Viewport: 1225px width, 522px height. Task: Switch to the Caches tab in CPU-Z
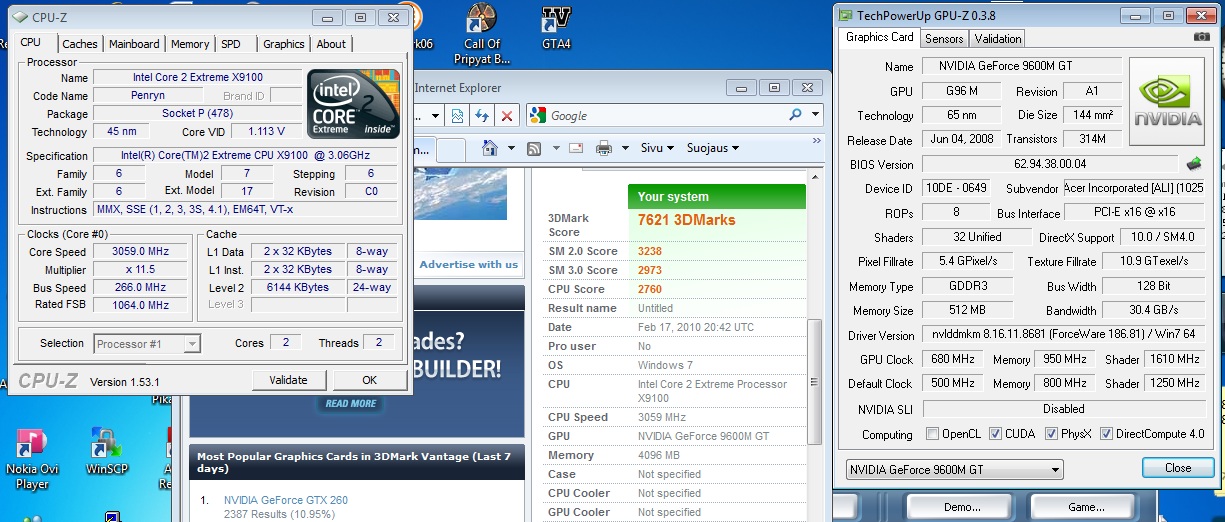point(80,44)
